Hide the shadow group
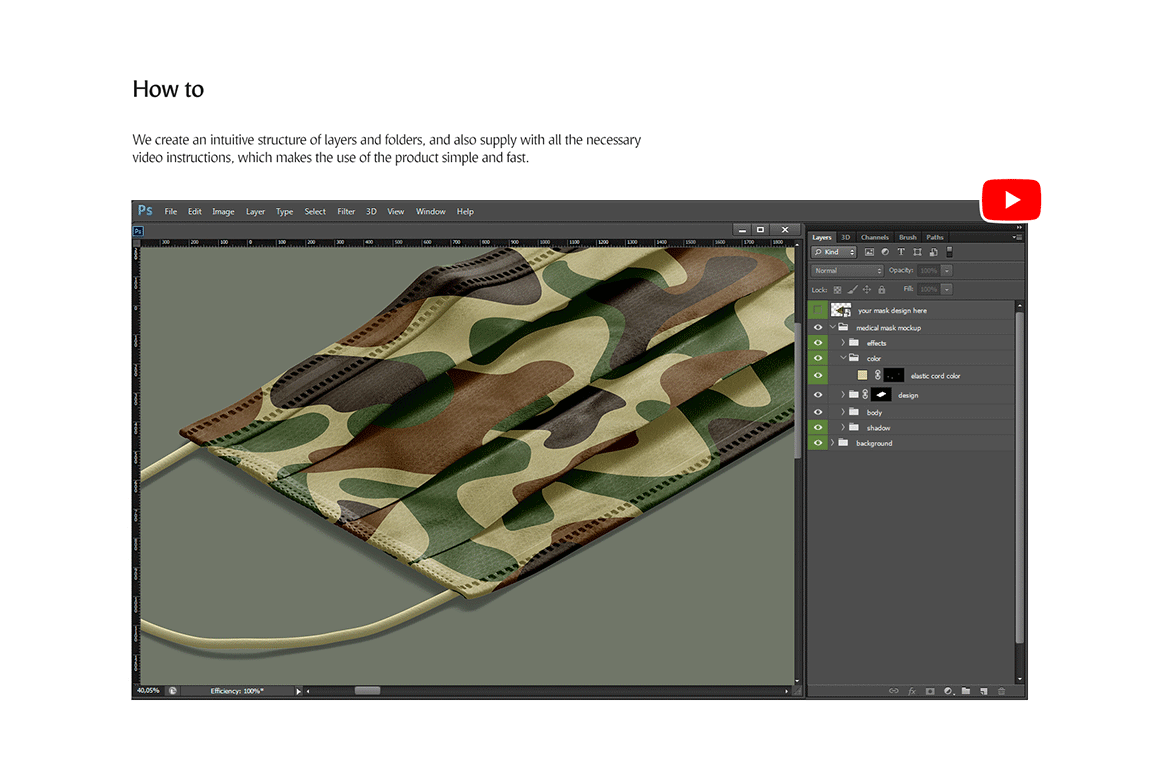 [817, 428]
